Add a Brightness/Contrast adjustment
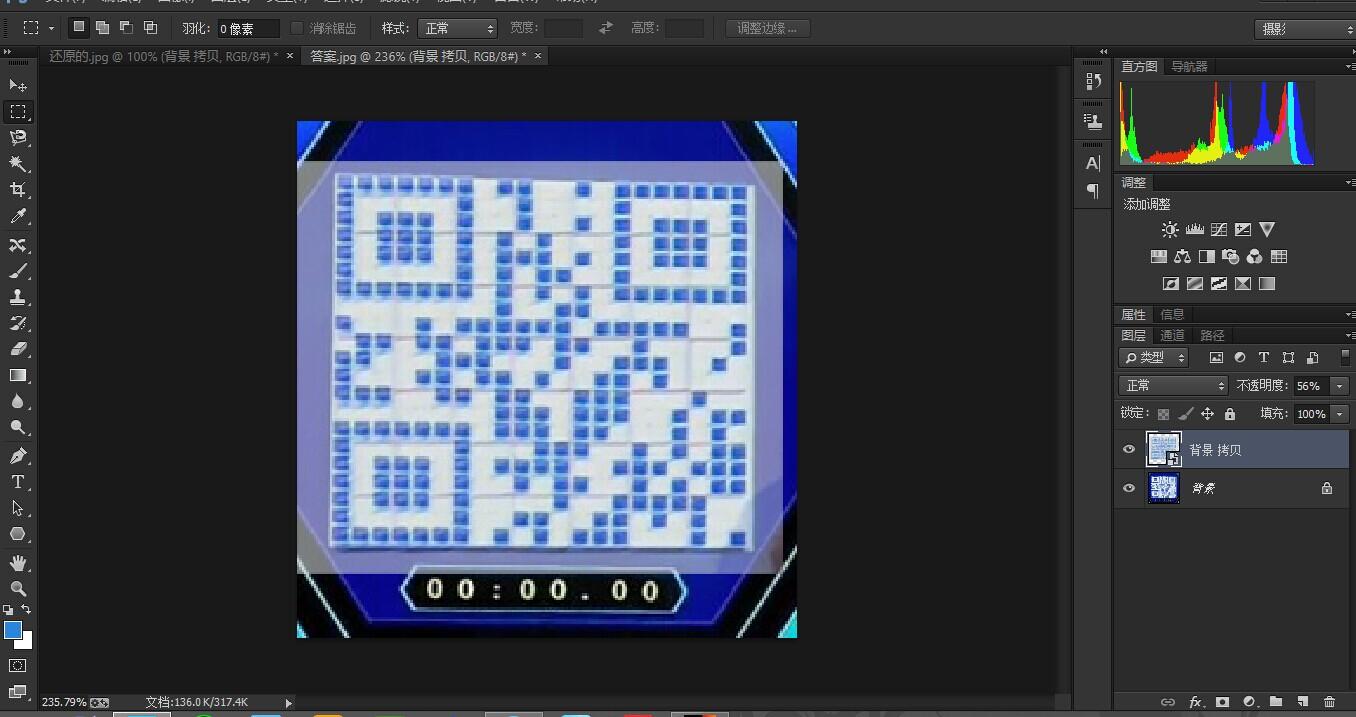This screenshot has width=1356, height=717. (x=1170, y=230)
